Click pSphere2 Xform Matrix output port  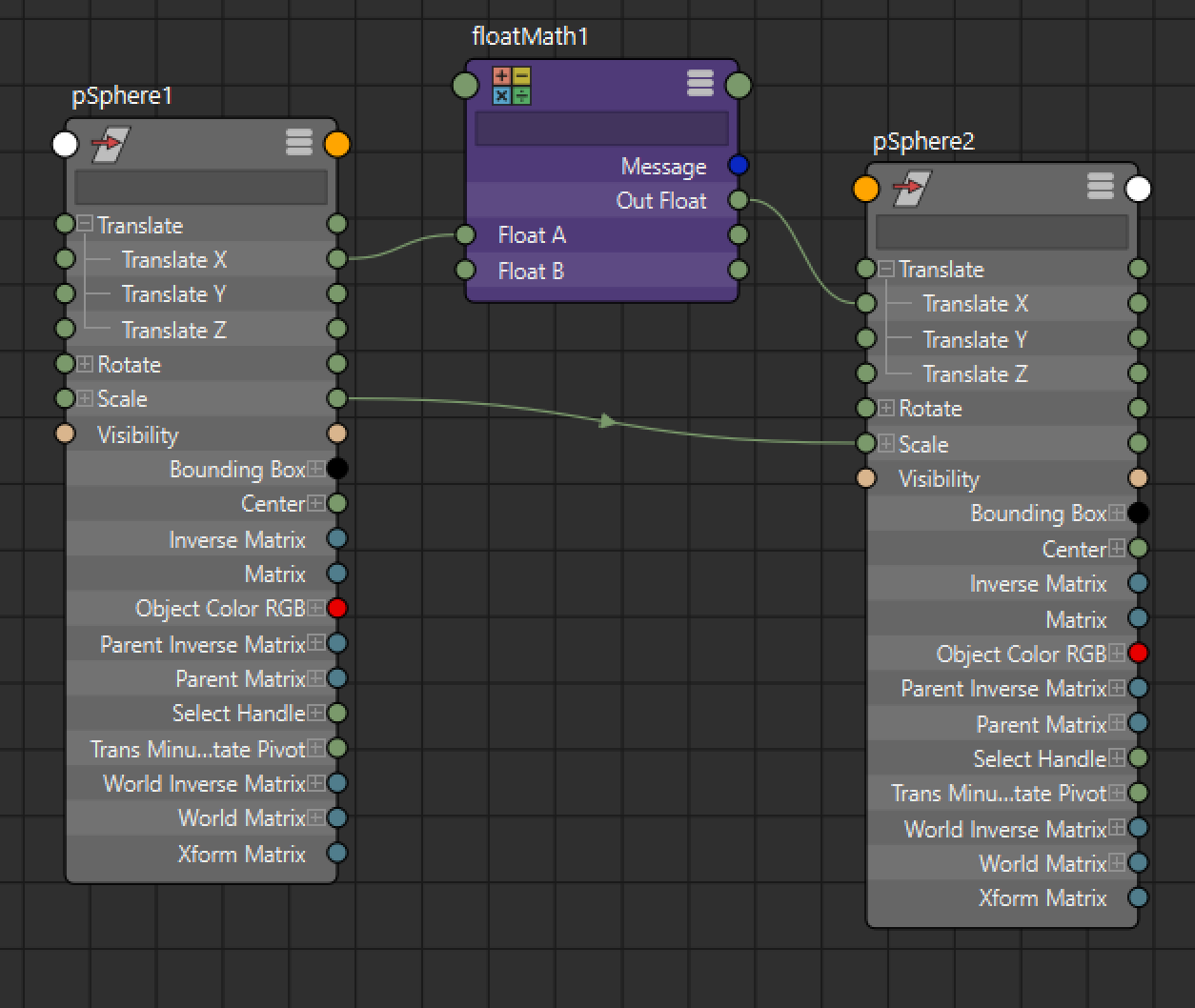click(x=1139, y=897)
